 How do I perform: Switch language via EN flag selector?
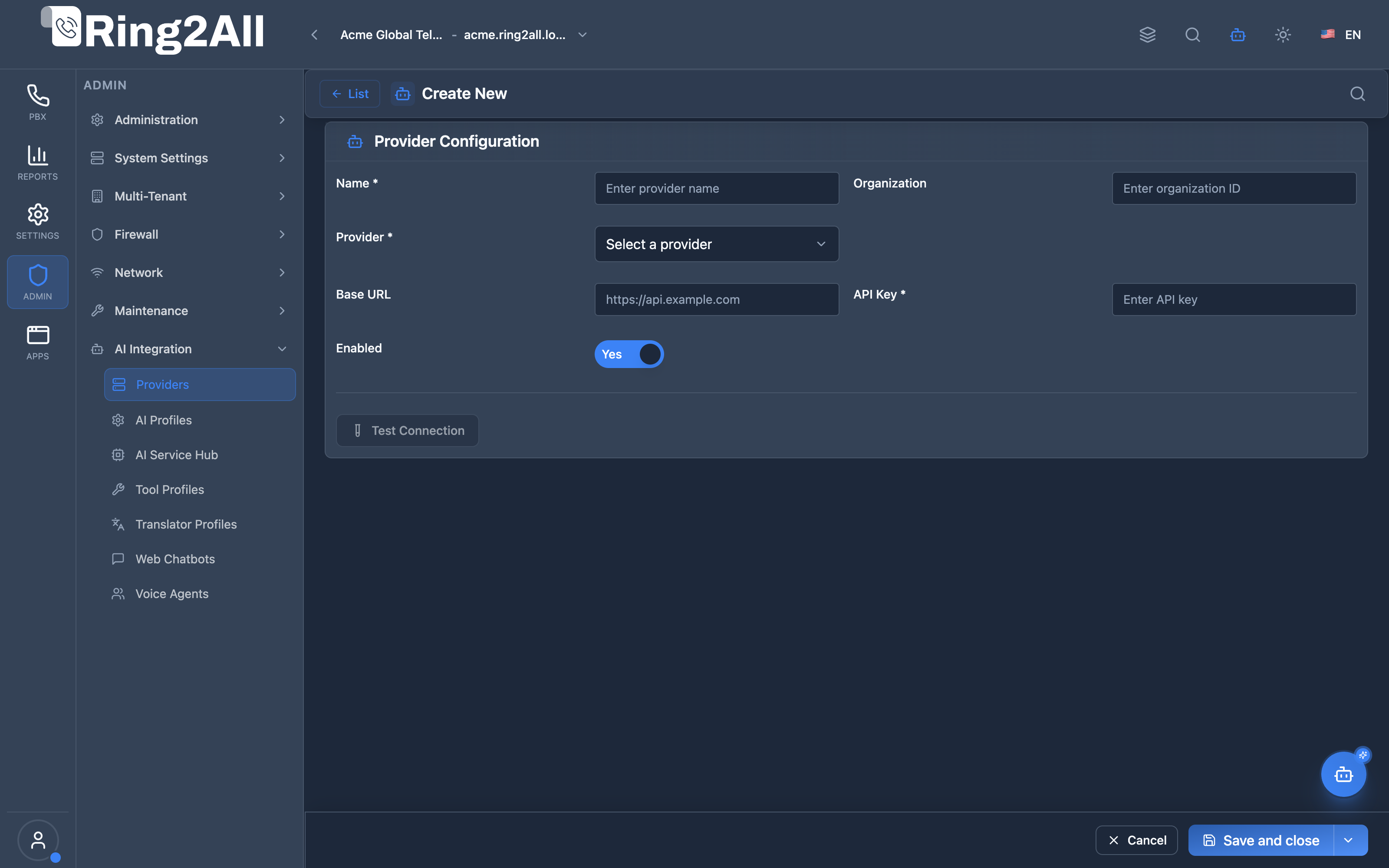click(1341, 34)
